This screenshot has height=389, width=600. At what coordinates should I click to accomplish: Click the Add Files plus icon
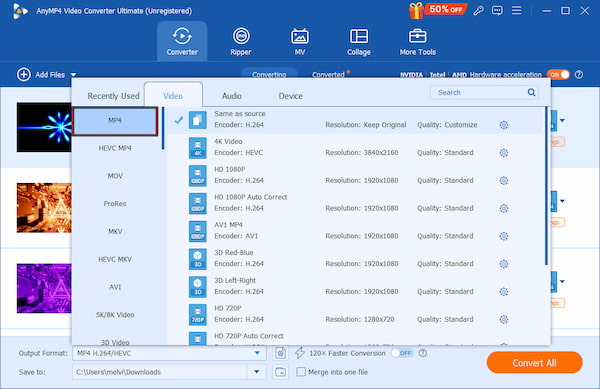coord(24,75)
